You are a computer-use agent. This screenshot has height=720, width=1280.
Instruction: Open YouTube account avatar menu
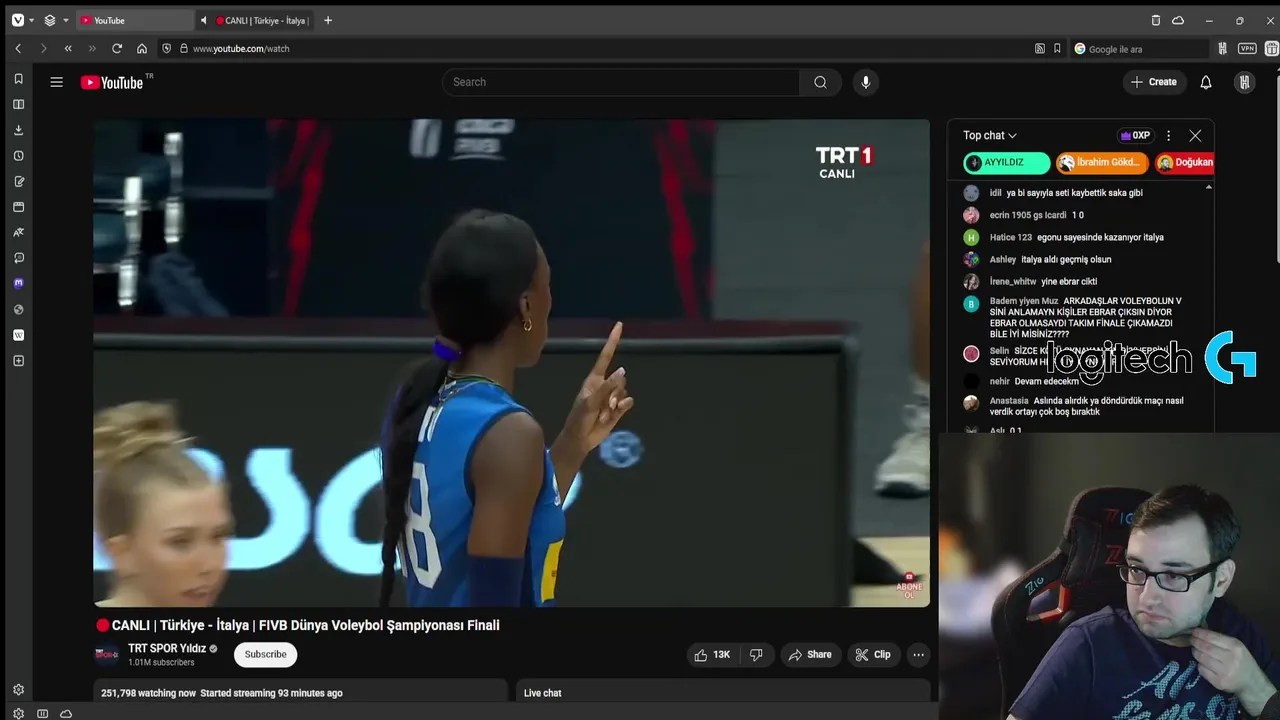click(x=1244, y=82)
